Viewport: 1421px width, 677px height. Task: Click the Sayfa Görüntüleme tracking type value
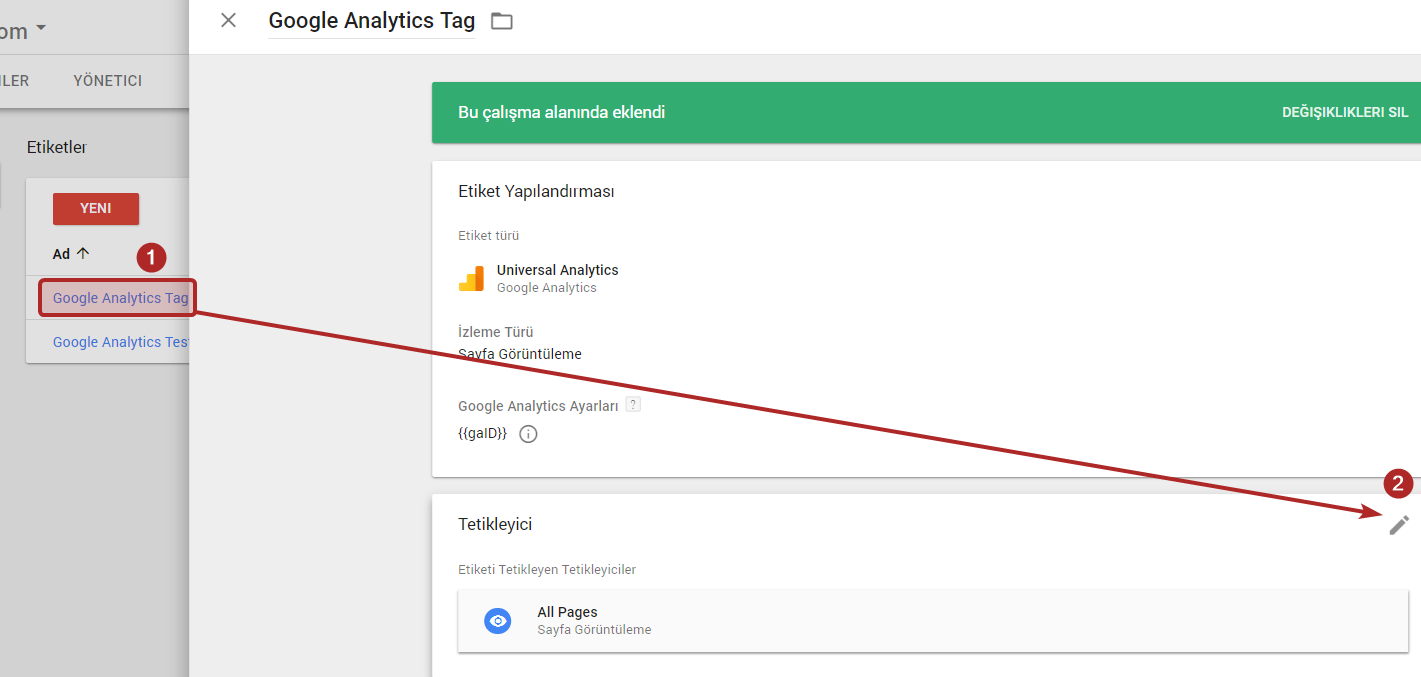click(x=520, y=354)
